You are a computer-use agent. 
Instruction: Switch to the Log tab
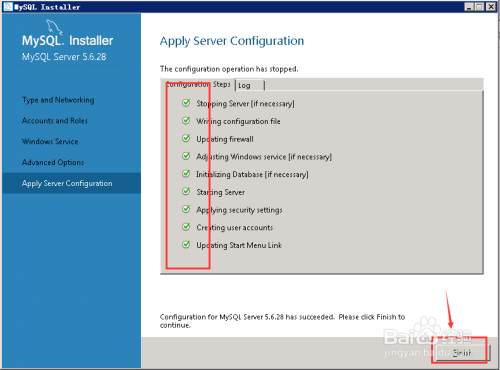pos(250,85)
